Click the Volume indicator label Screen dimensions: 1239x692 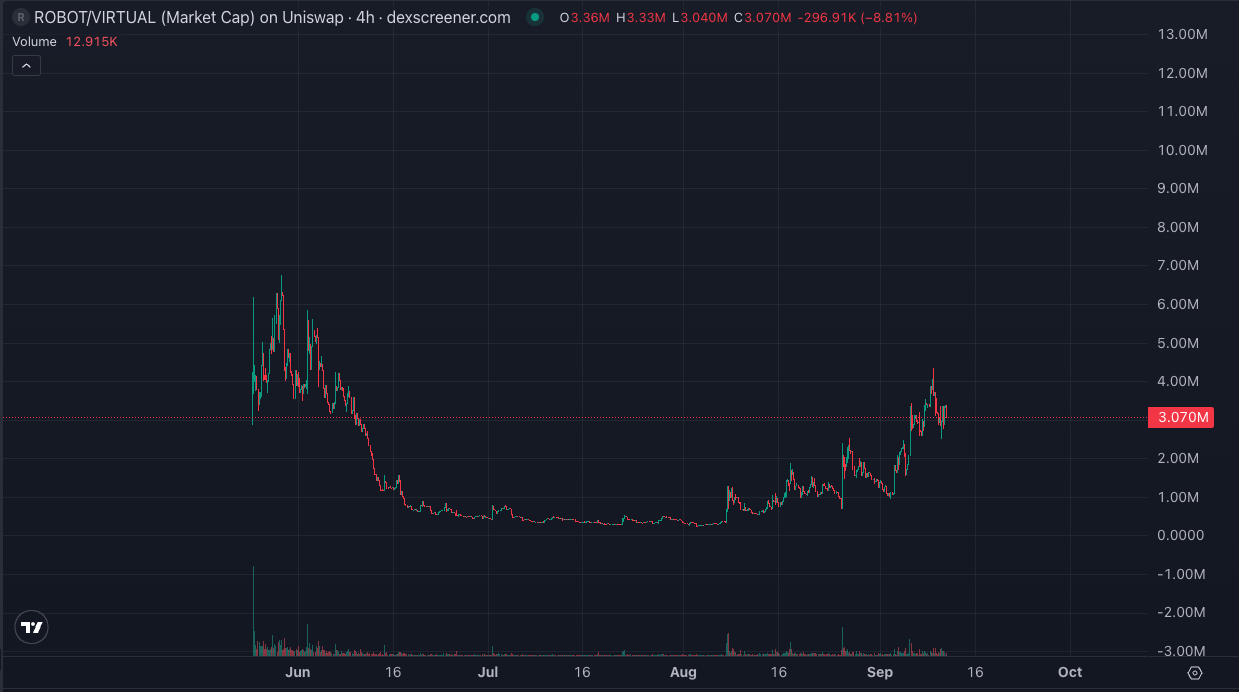pyautogui.click(x=35, y=42)
